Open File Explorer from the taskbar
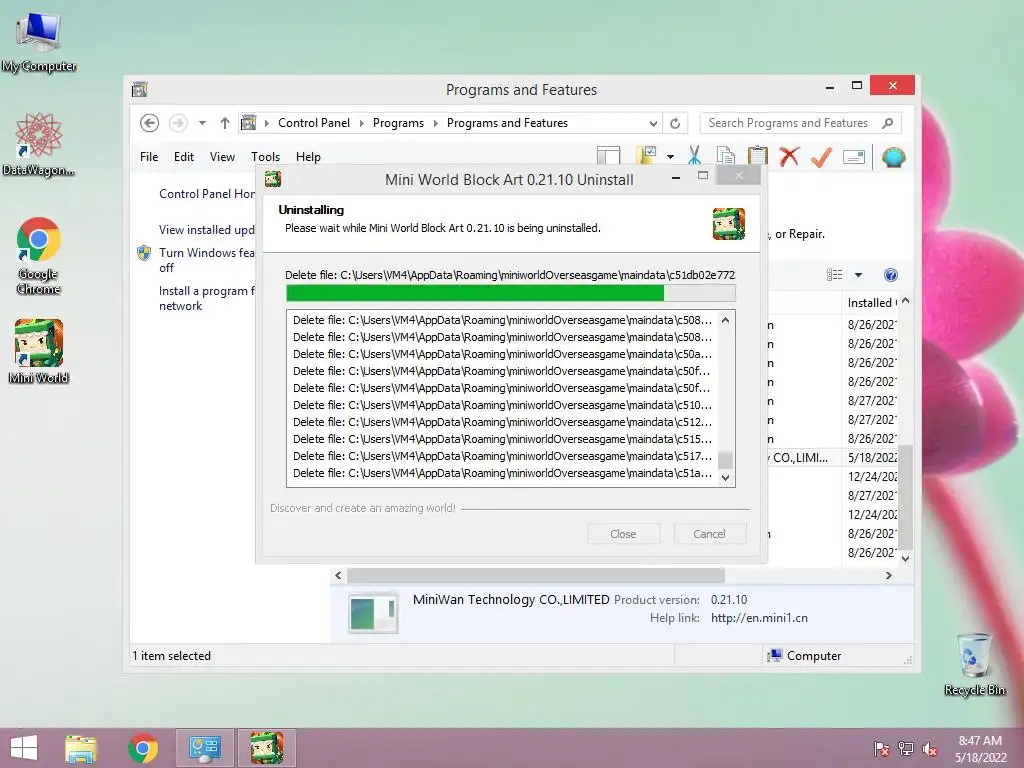The width and height of the screenshot is (1024, 768). pyautogui.click(x=81, y=748)
